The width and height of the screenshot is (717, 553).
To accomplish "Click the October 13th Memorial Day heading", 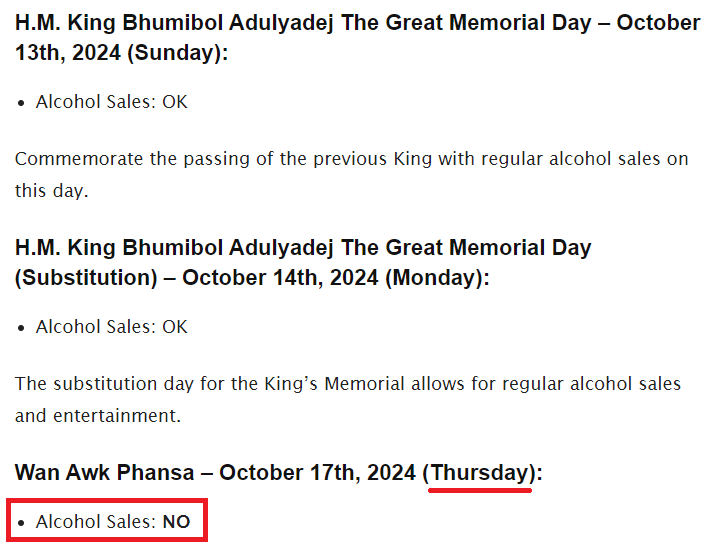I will 358,38.
